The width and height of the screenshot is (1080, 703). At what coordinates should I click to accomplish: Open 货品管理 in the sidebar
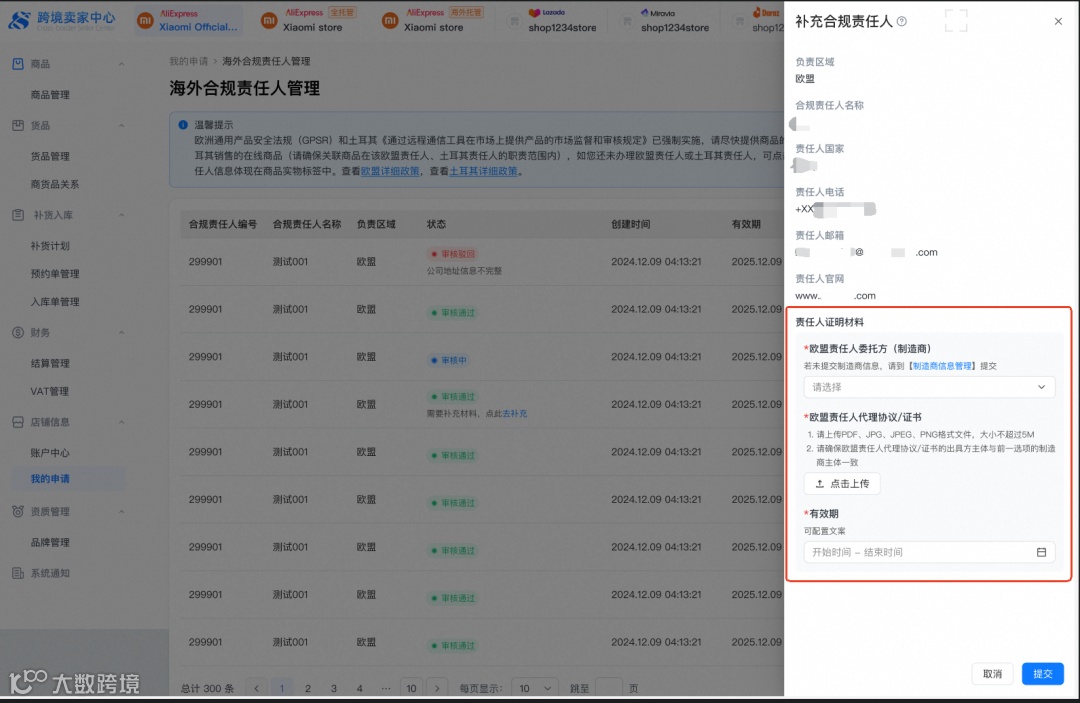50,156
